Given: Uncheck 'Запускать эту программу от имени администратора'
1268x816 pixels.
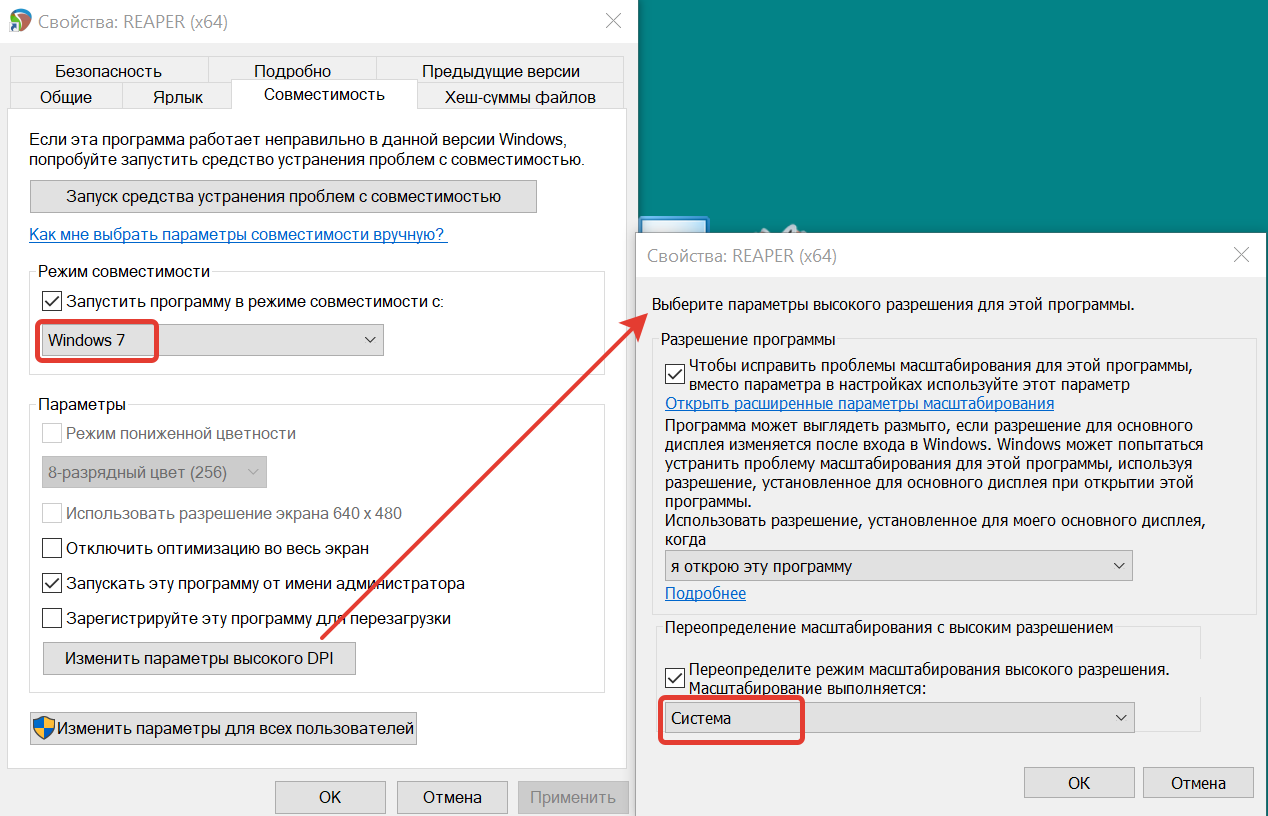Looking at the screenshot, I should coord(52,583).
